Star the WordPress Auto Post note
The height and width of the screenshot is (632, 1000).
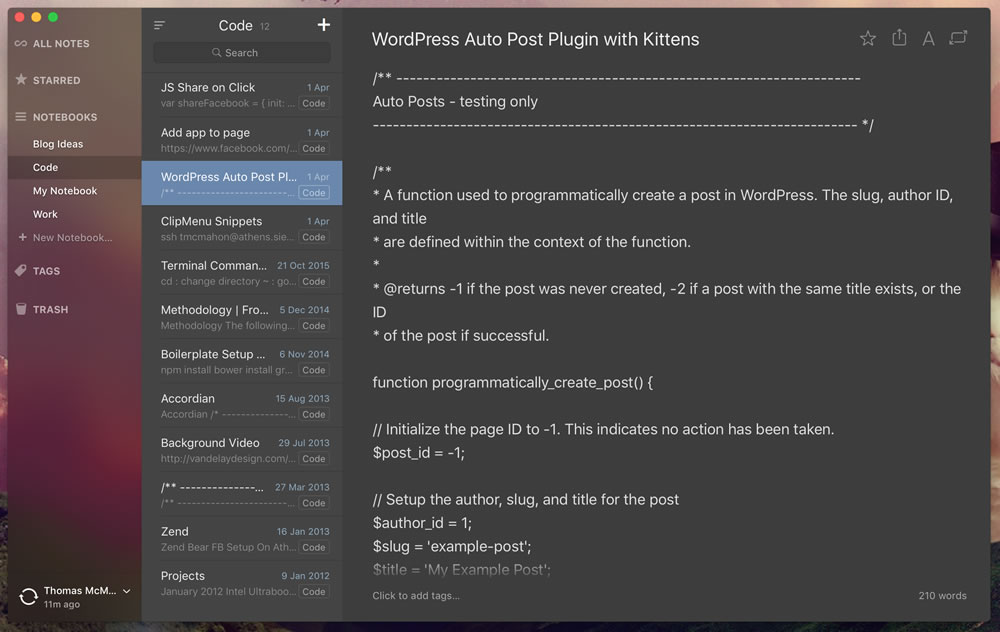coord(867,38)
